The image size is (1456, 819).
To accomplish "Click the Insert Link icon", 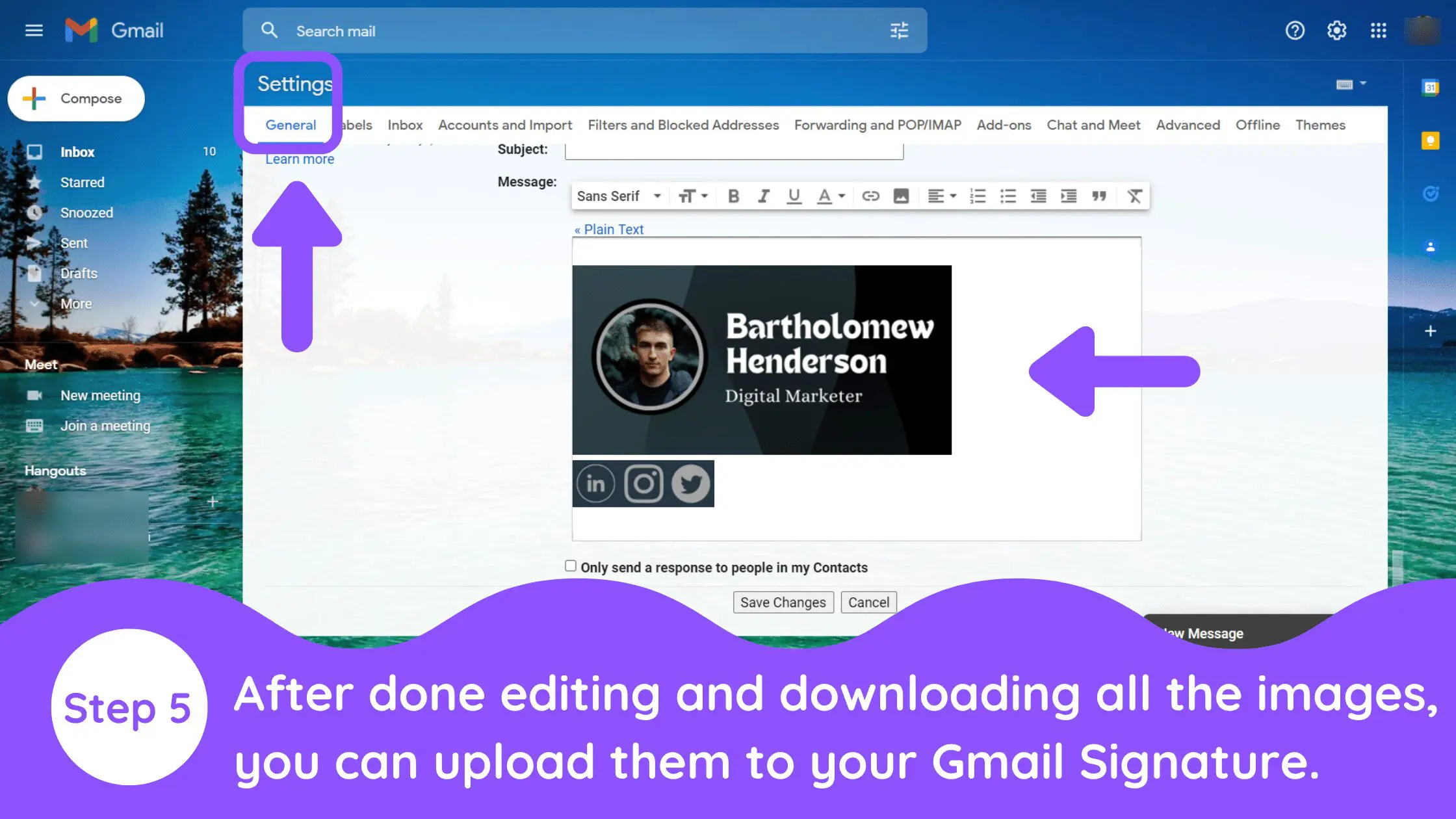I will click(x=868, y=195).
